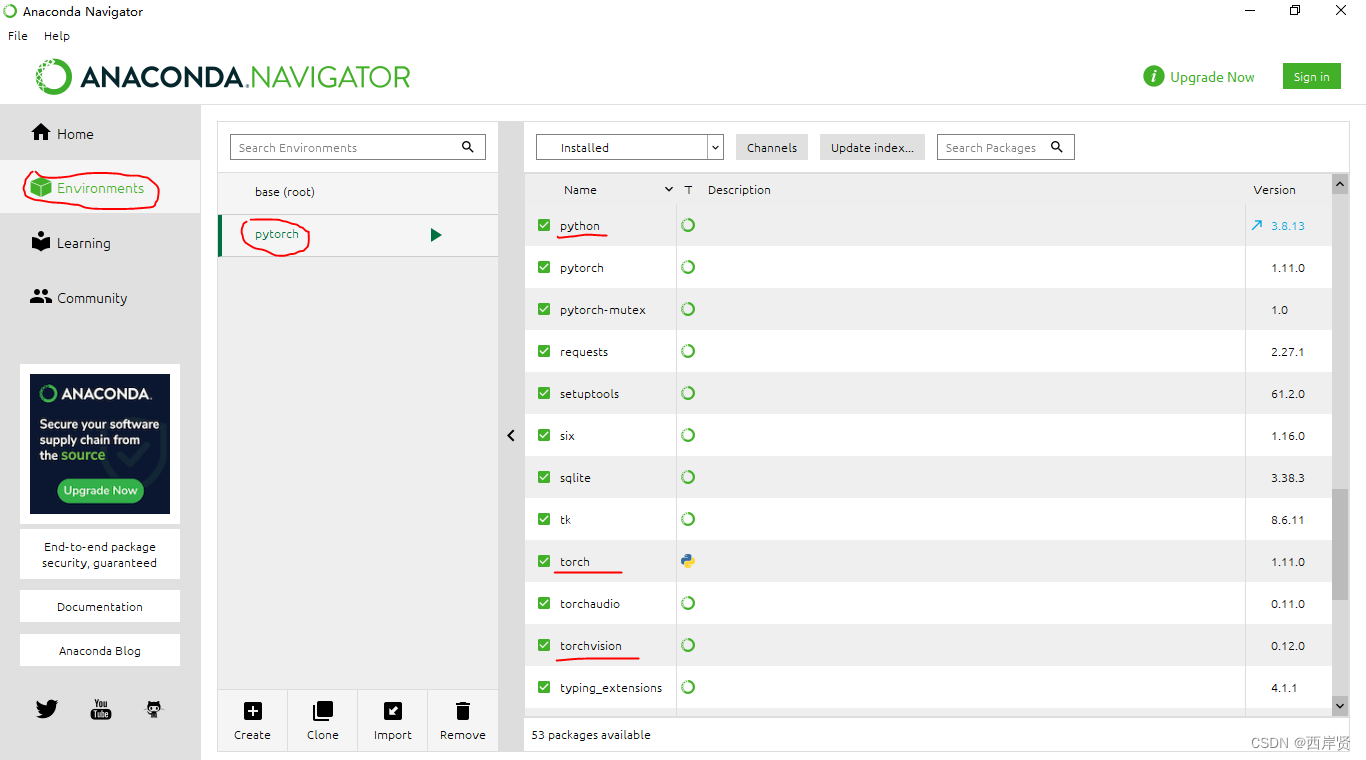This screenshot has height=760, width=1366.
Task: Toggle the sqlite package checkbox
Action: [x=544, y=477]
